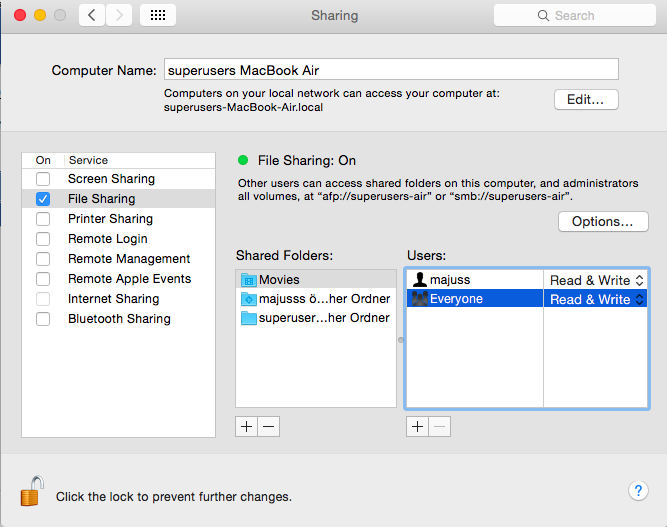
Task: Select the File Sharing service row
Action: pyautogui.click(x=119, y=199)
